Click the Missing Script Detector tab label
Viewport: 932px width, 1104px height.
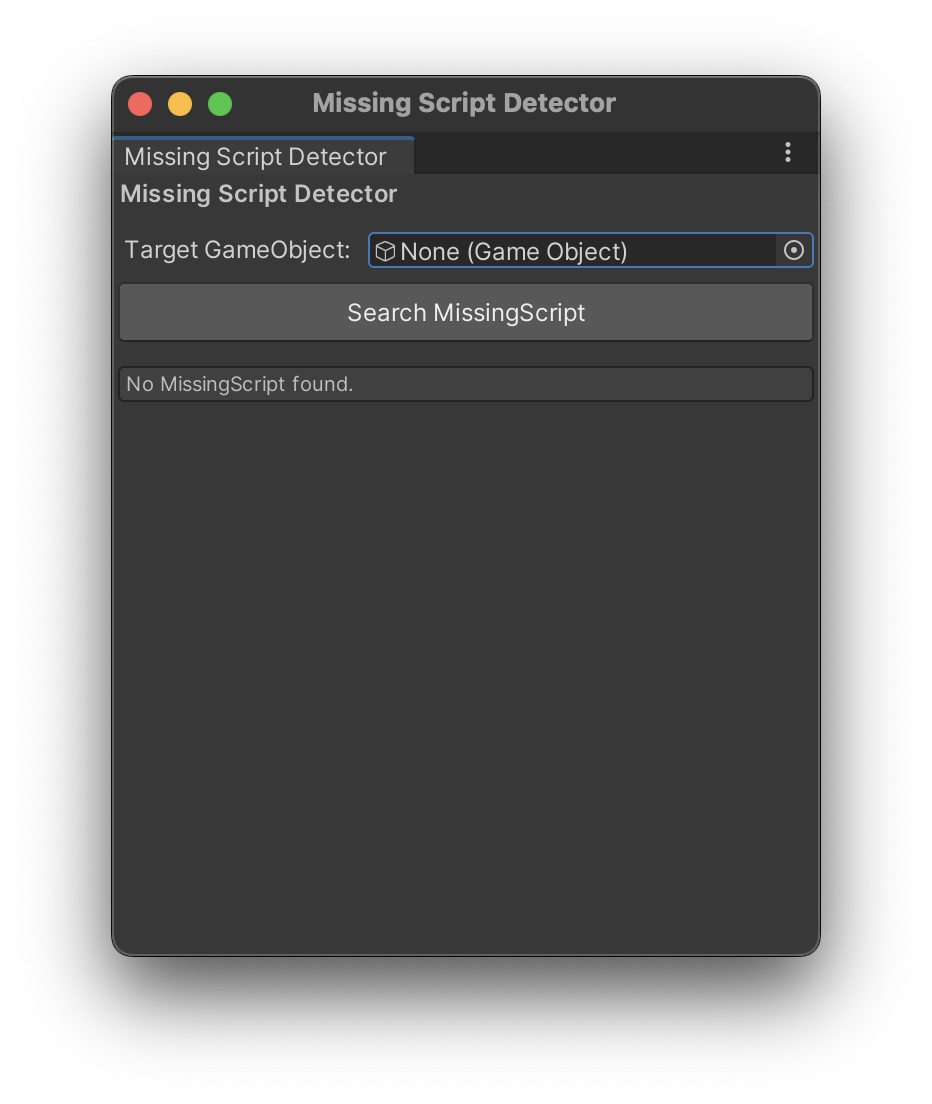(254, 156)
